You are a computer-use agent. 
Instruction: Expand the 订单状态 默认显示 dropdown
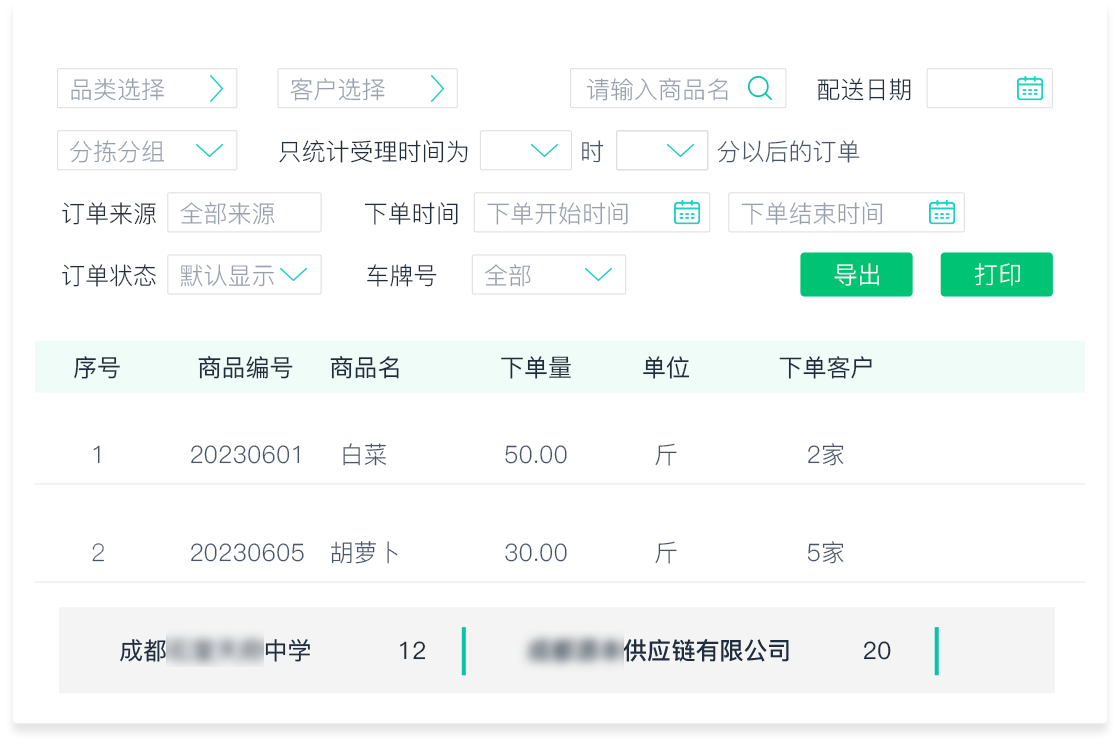[x=294, y=275]
